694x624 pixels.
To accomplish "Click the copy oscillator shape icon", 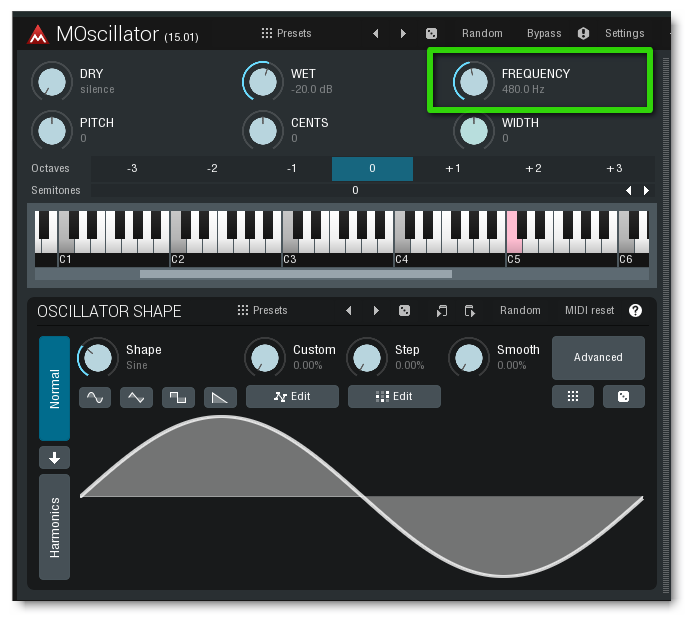I will tap(442, 311).
